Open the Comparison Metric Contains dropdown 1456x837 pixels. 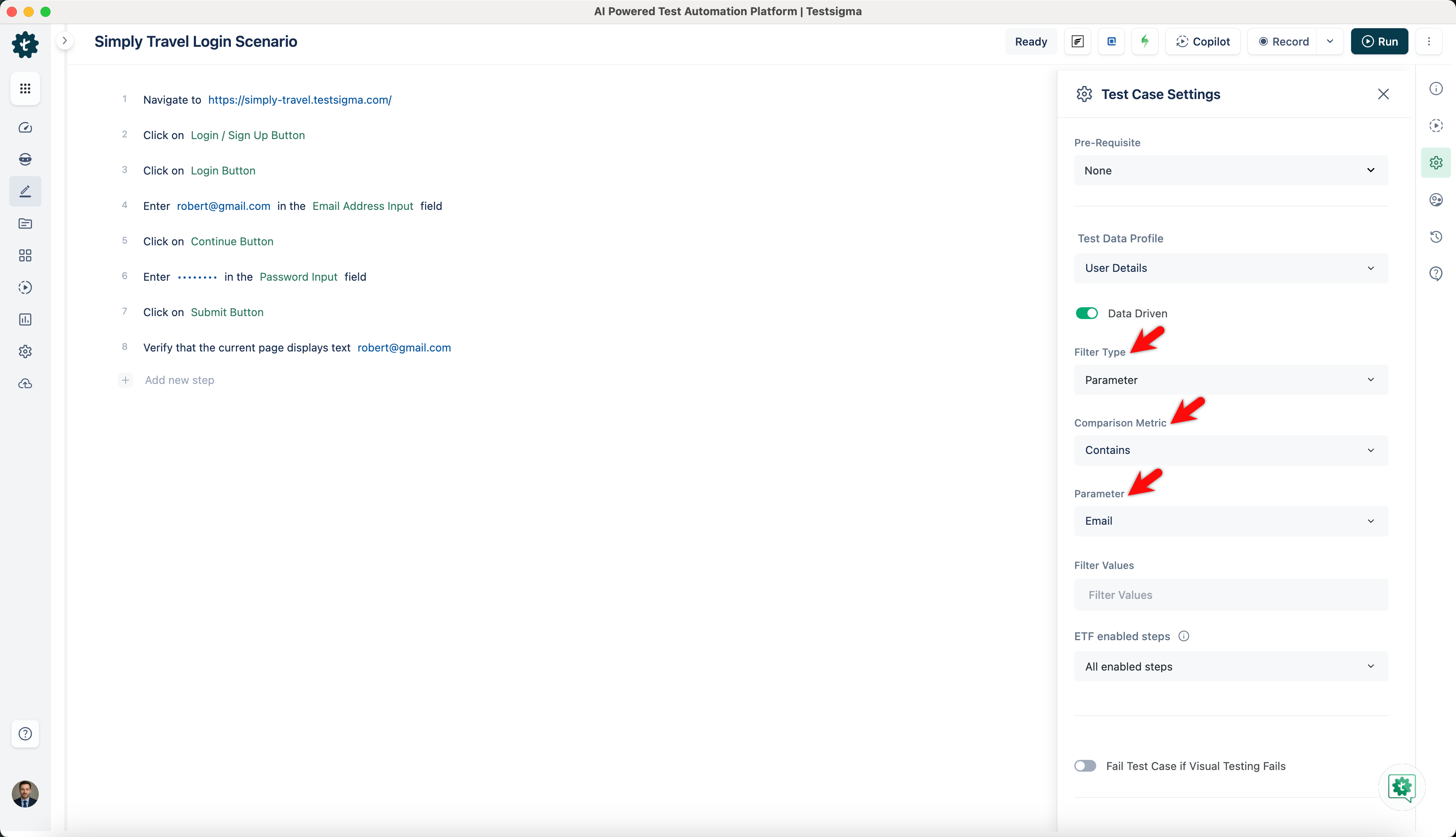pyautogui.click(x=1231, y=450)
